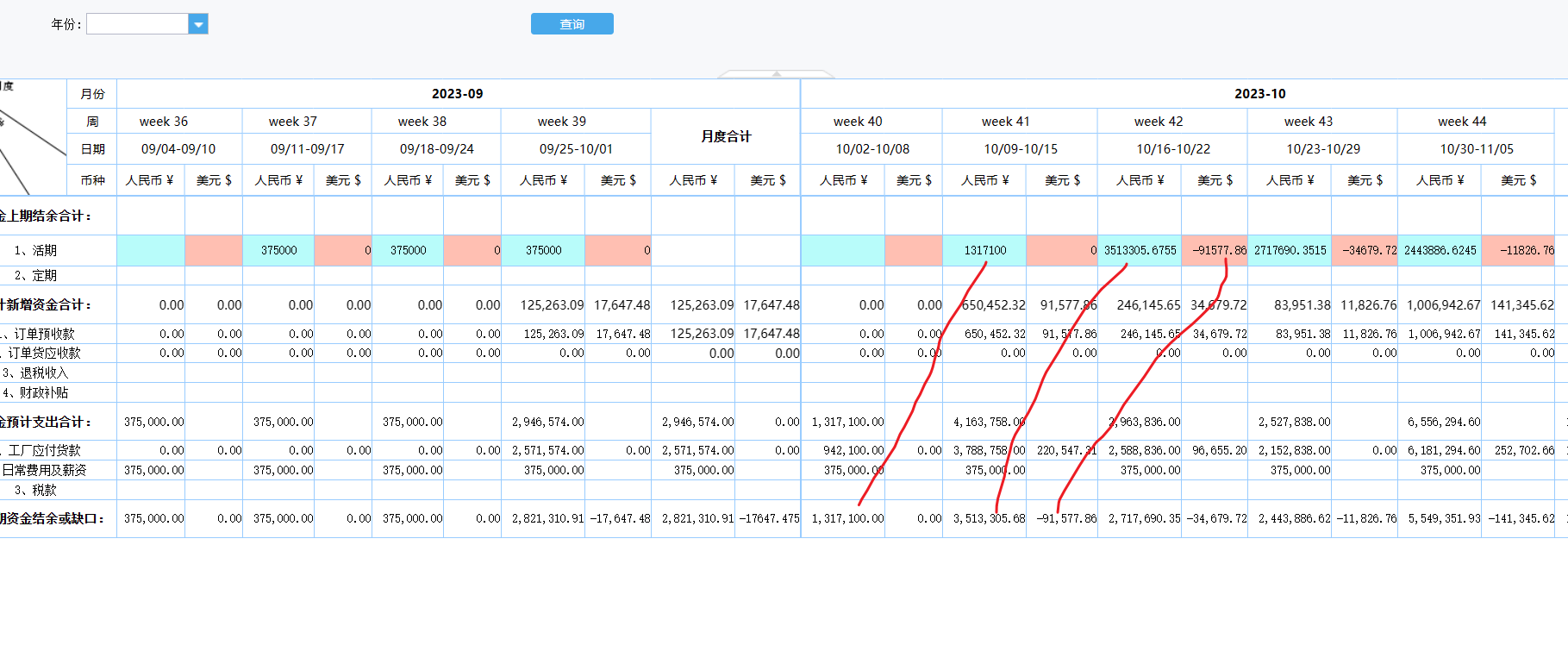Image resolution: width=1568 pixels, height=664 pixels.
Task: Click week 42 USD factory payable 96,655.20
Action: tap(1219, 450)
